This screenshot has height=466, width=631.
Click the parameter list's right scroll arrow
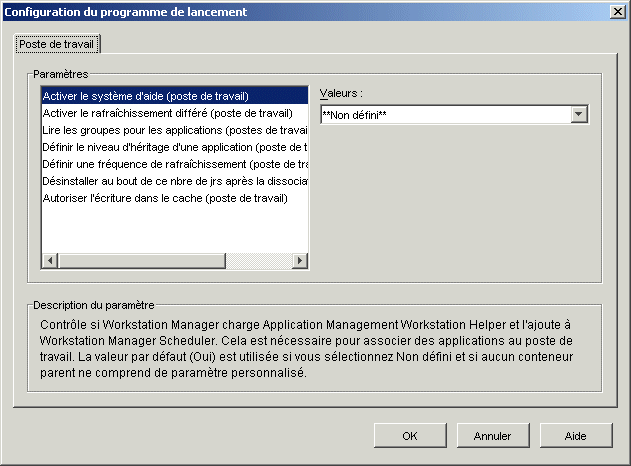[x=299, y=260]
